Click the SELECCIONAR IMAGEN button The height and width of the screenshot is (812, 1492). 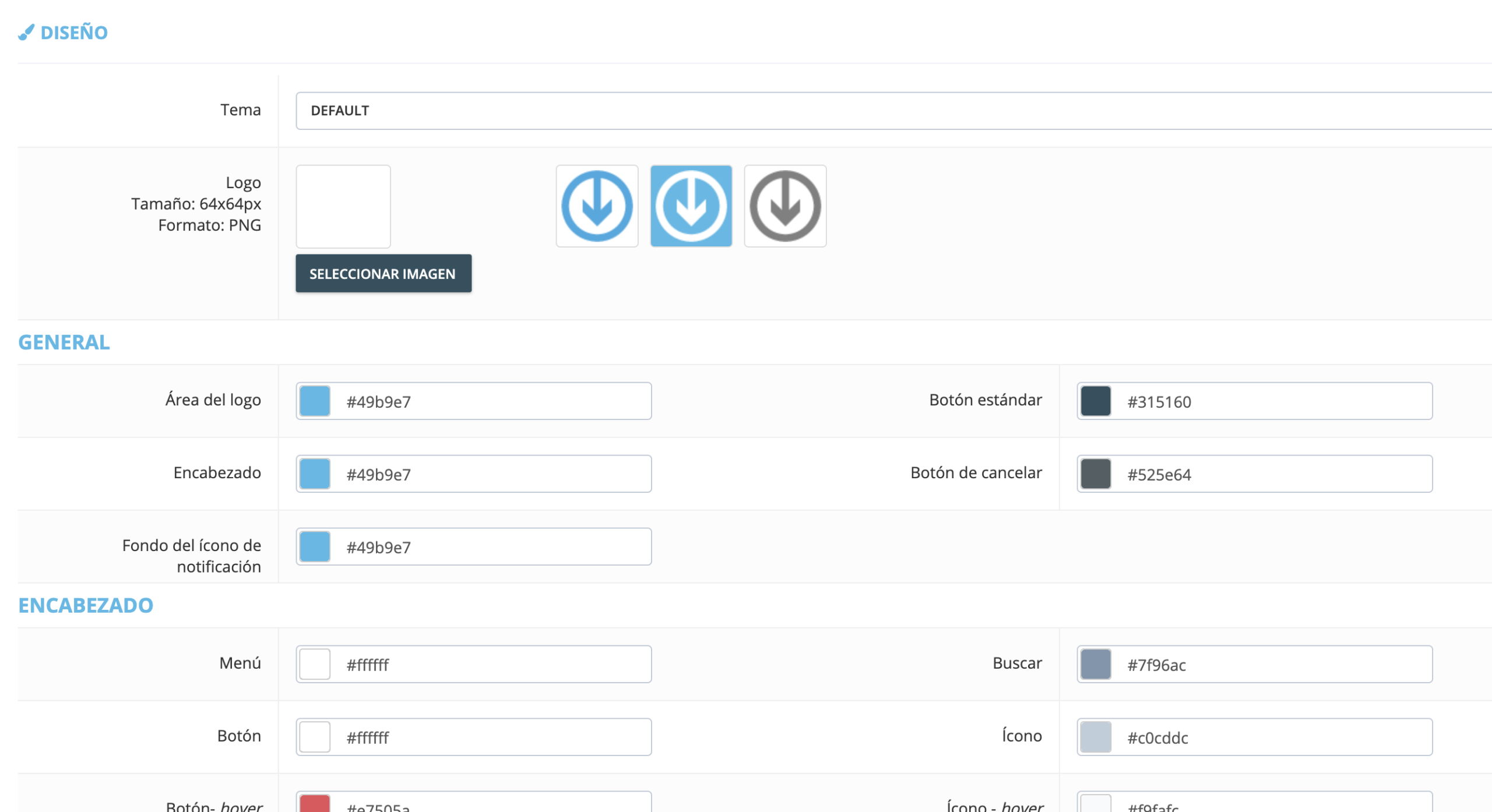383,273
